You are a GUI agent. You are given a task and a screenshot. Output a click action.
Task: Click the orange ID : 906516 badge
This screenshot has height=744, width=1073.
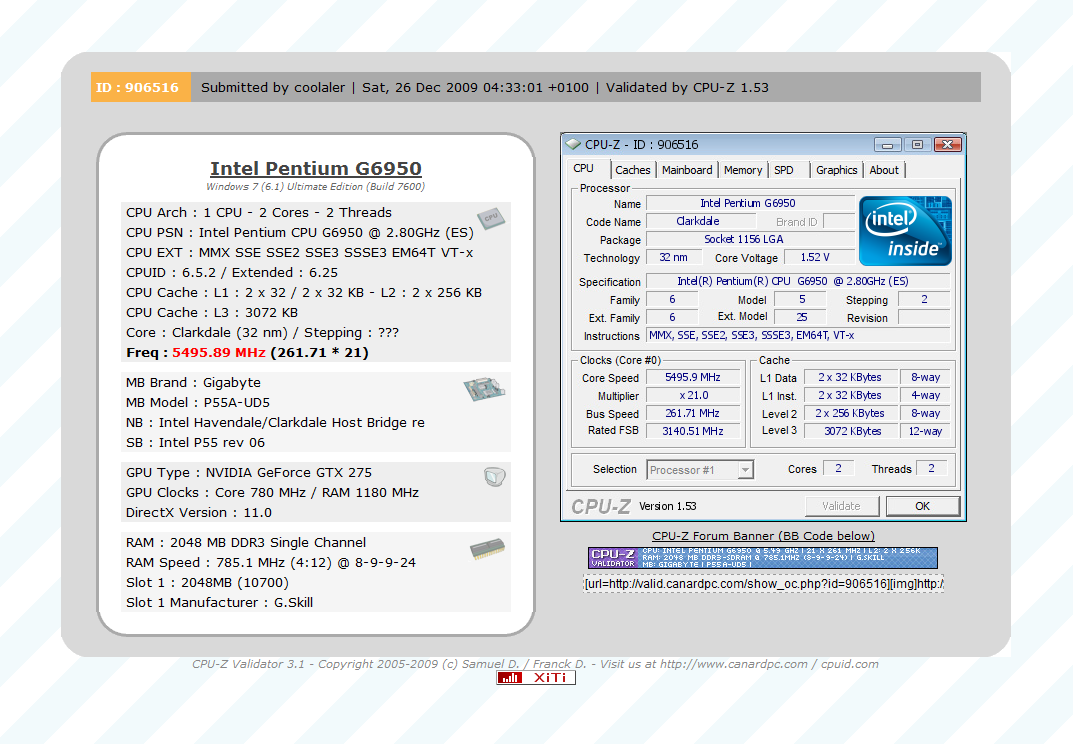pos(140,87)
